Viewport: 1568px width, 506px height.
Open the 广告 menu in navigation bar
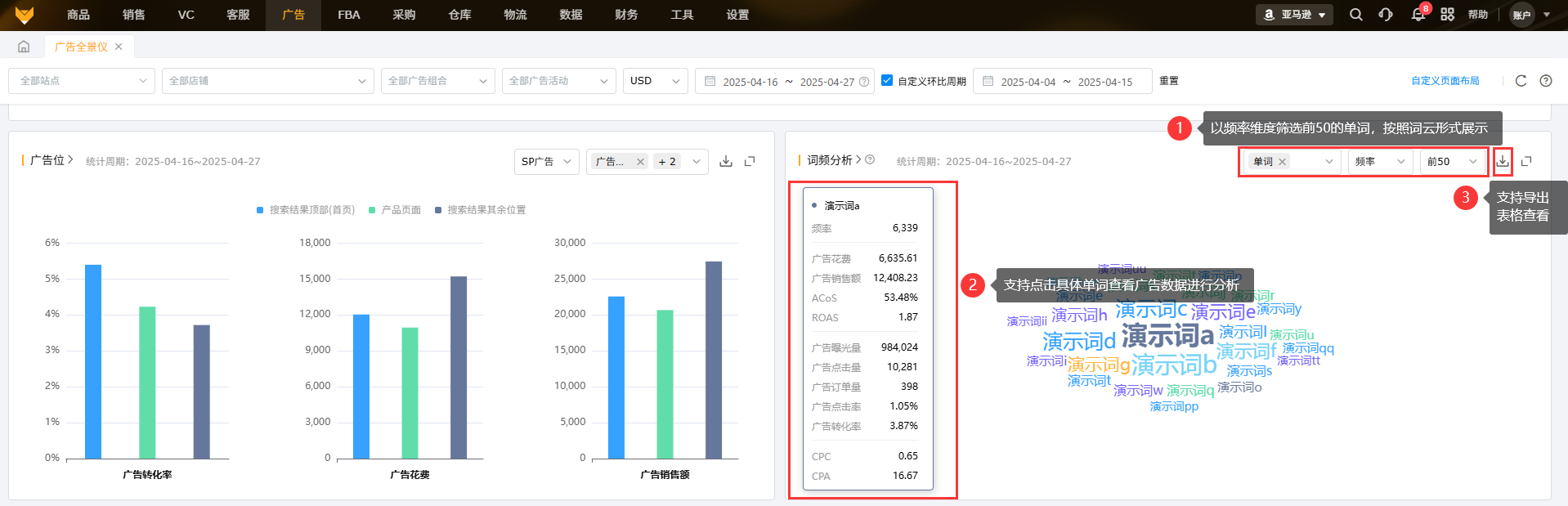(x=293, y=15)
